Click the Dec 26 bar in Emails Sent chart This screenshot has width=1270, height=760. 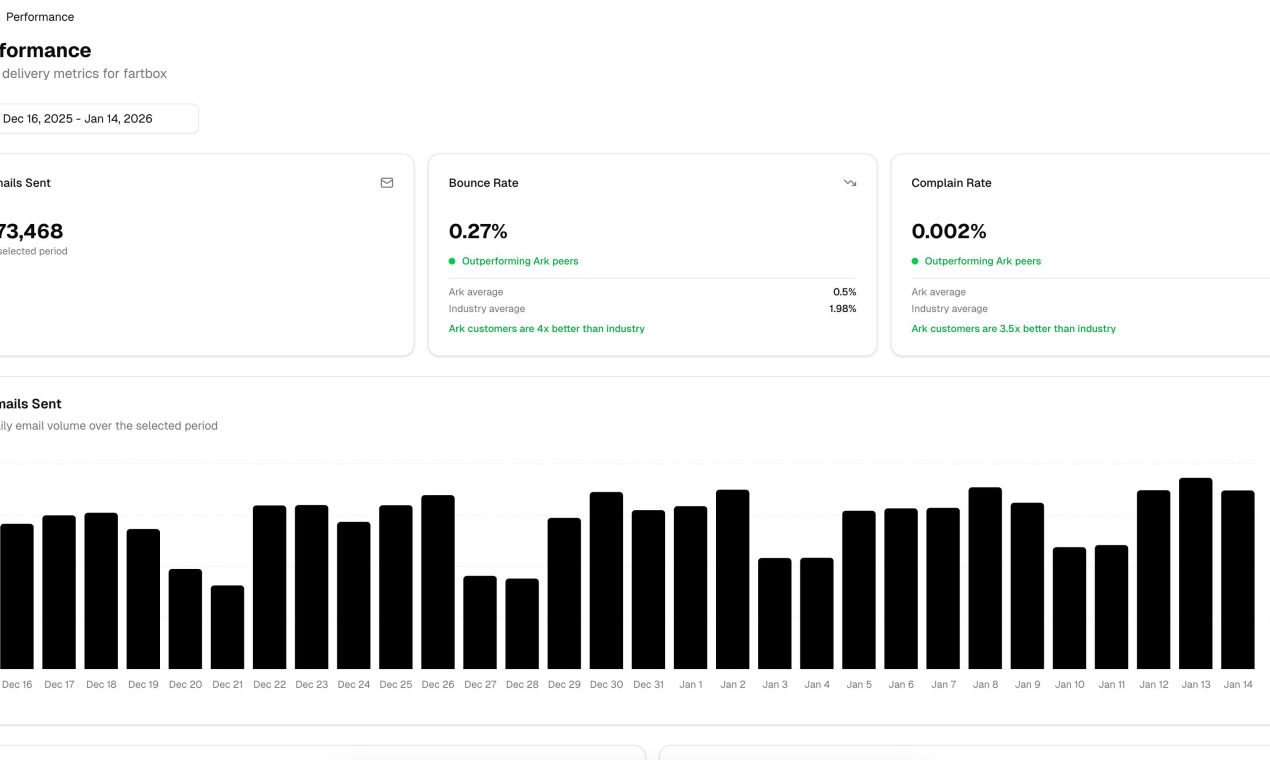pos(438,582)
